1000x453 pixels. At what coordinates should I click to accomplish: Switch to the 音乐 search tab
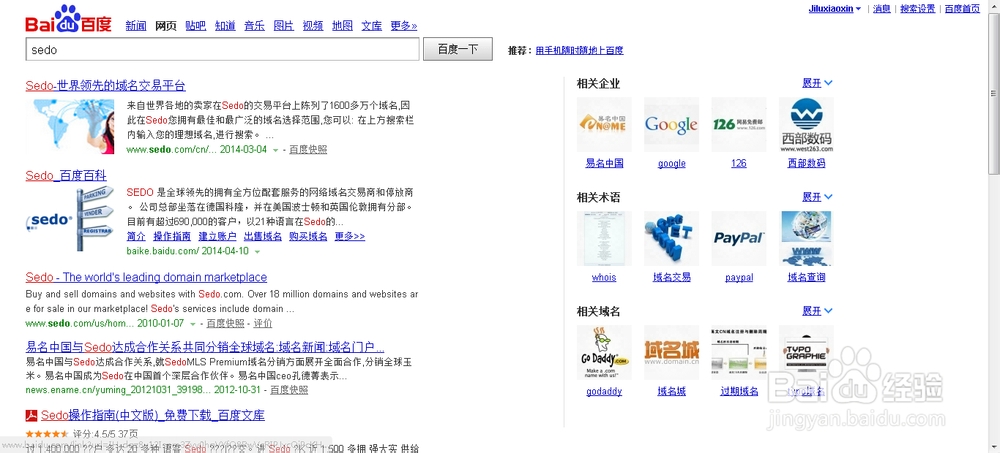pyautogui.click(x=254, y=26)
